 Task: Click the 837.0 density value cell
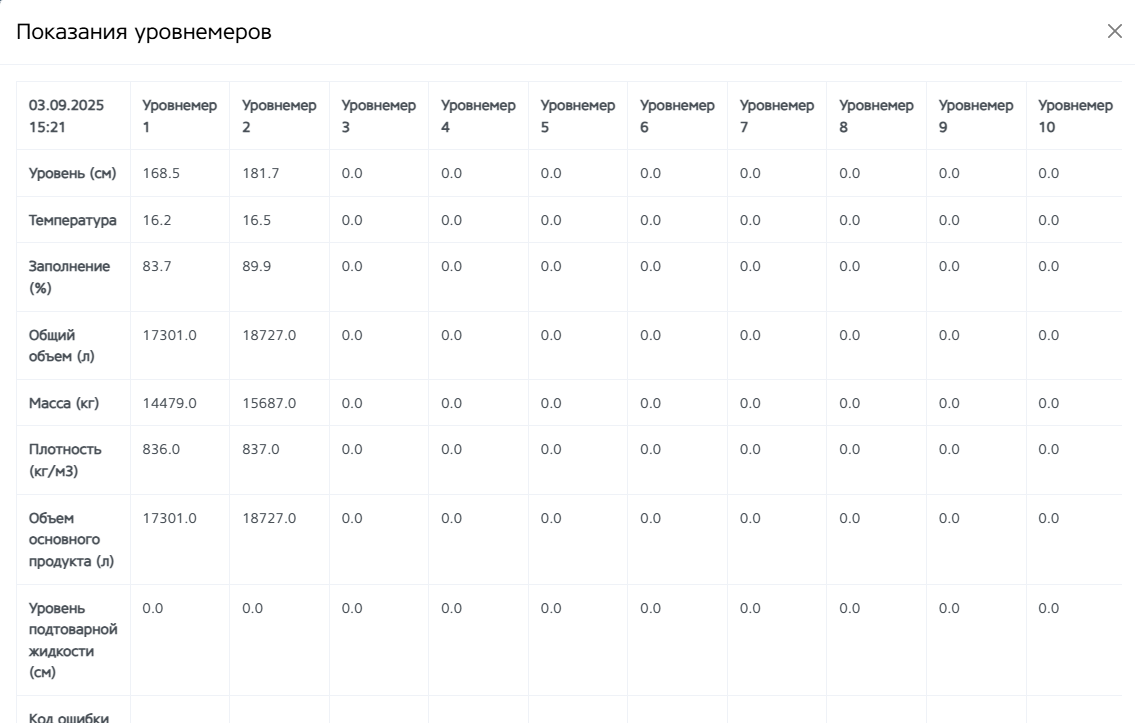261,449
